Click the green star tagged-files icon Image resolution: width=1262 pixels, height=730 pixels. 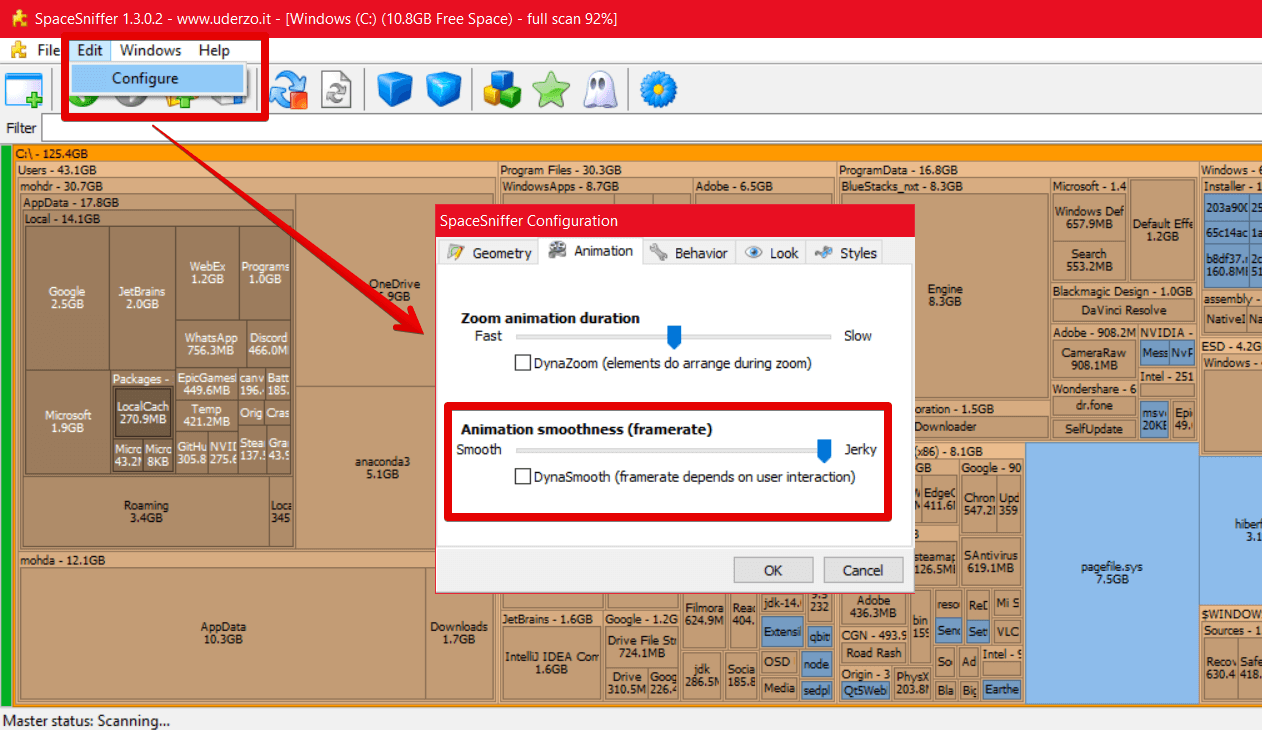point(551,90)
